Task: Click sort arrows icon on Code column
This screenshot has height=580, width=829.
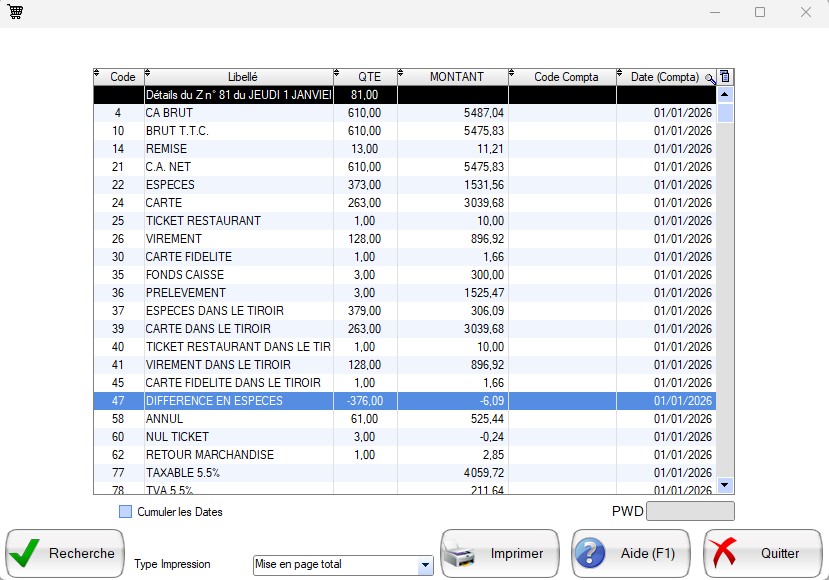Action: click(97, 73)
